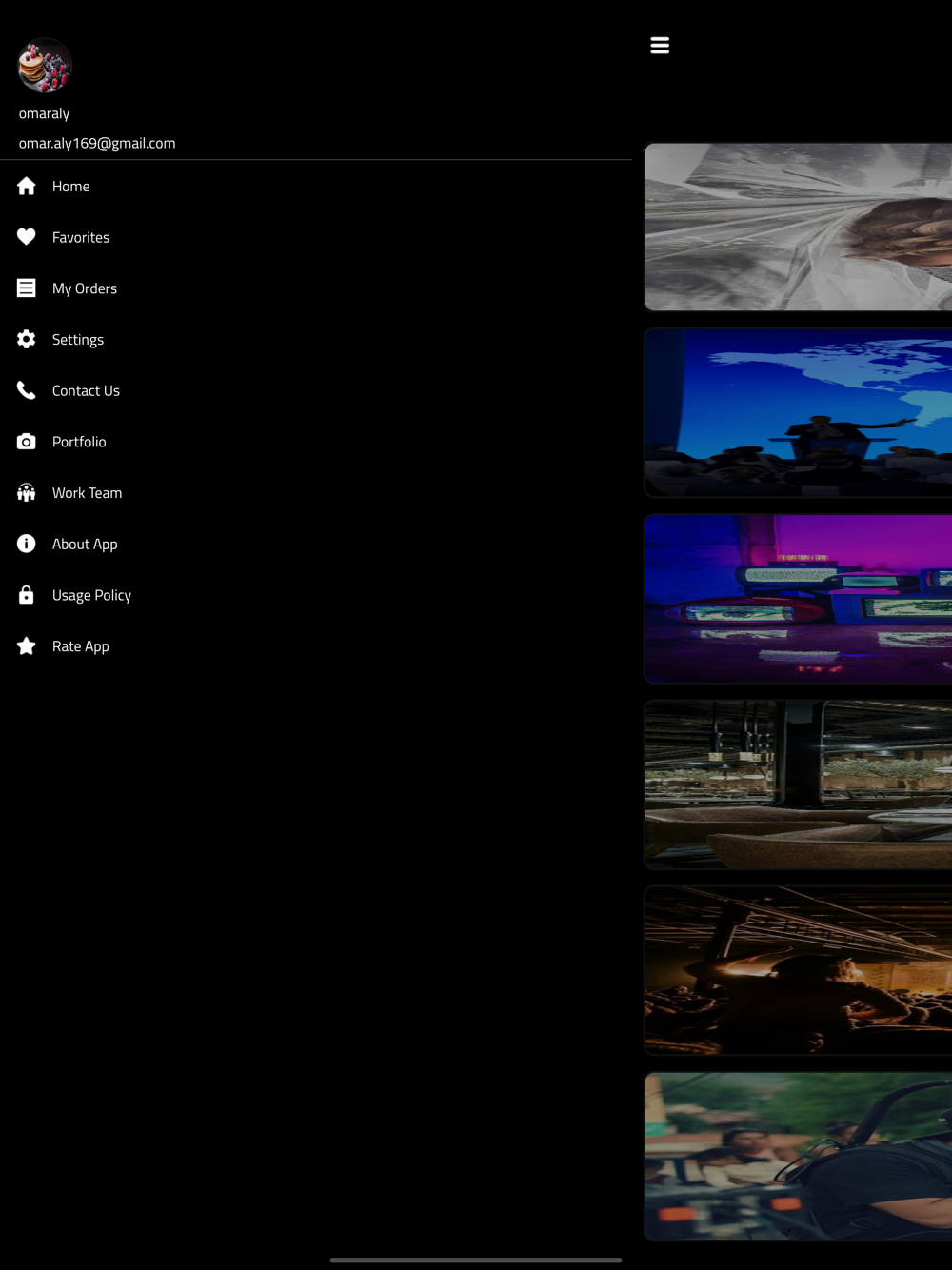Click the Usage Policy lock icon
The width and height of the screenshot is (952, 1270).
[x=27, y=595]
